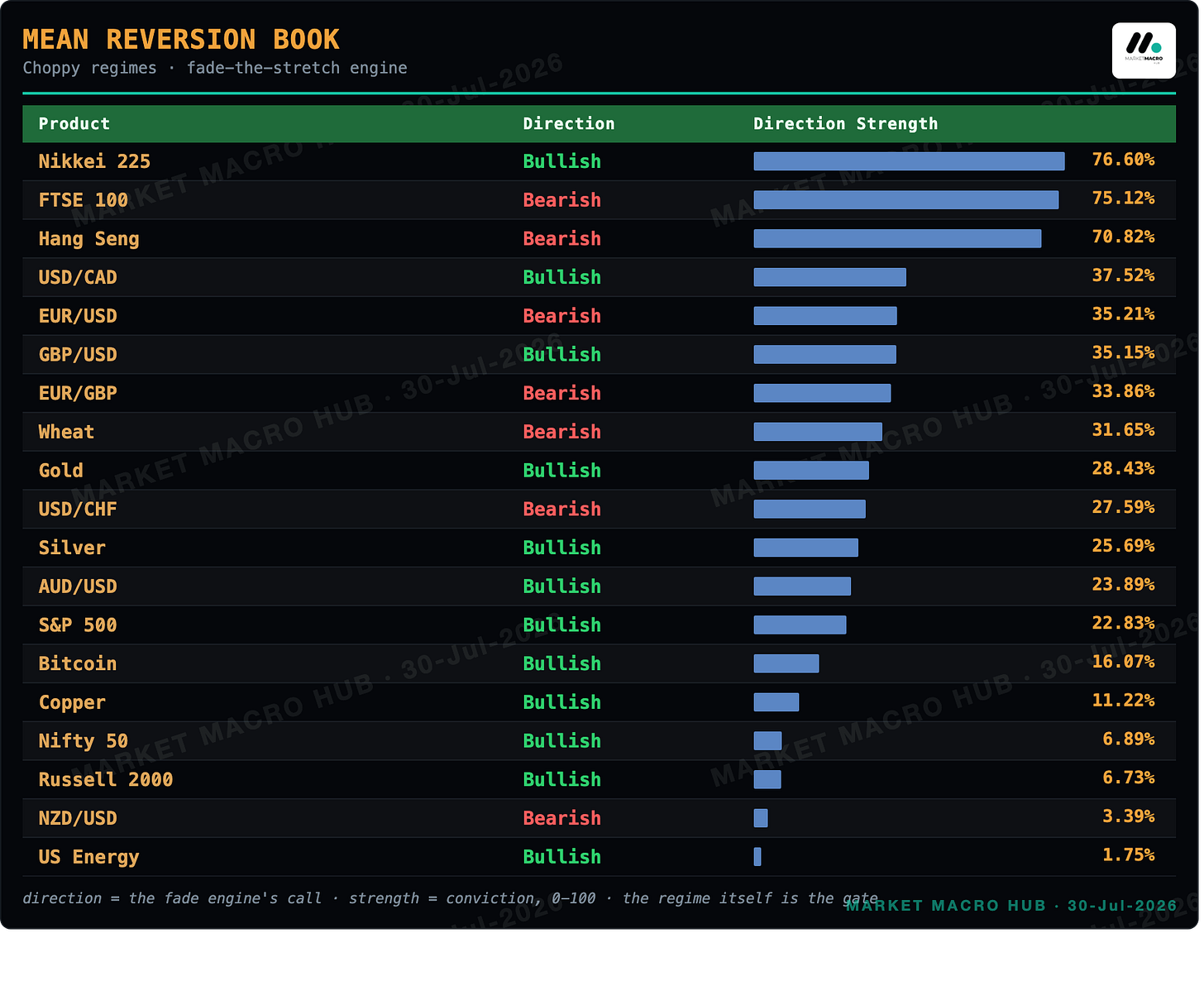Click the 11.22% strength value
Screen dimensions: 1204x986
coord(1123,700)
